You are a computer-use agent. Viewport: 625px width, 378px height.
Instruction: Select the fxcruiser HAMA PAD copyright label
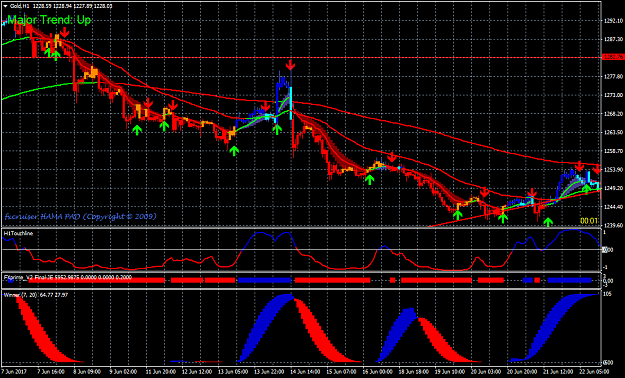pyautogui.click(x=81, y=217)
